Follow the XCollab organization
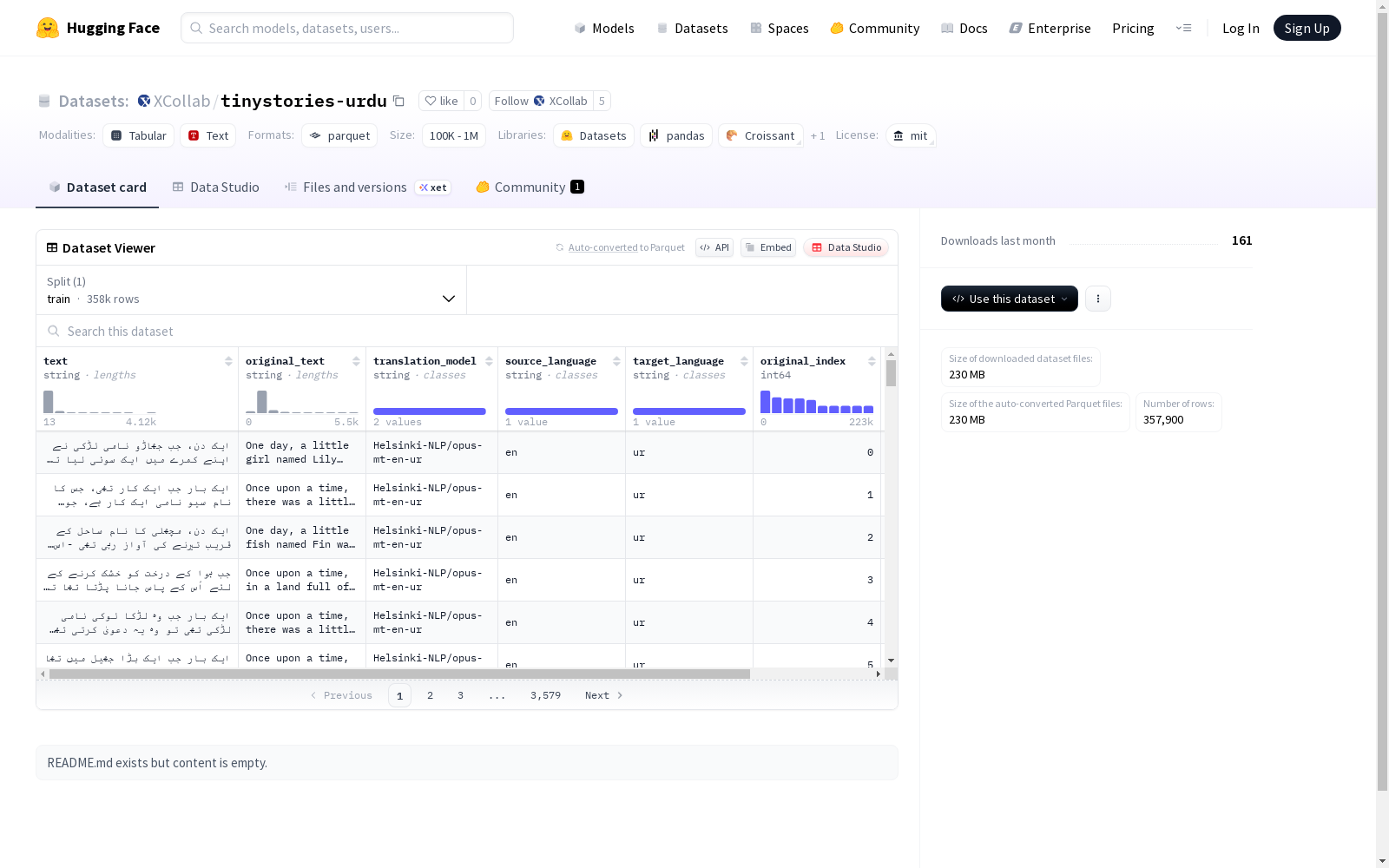Viewport: 1389px width, 868px height. click(541, 101)
